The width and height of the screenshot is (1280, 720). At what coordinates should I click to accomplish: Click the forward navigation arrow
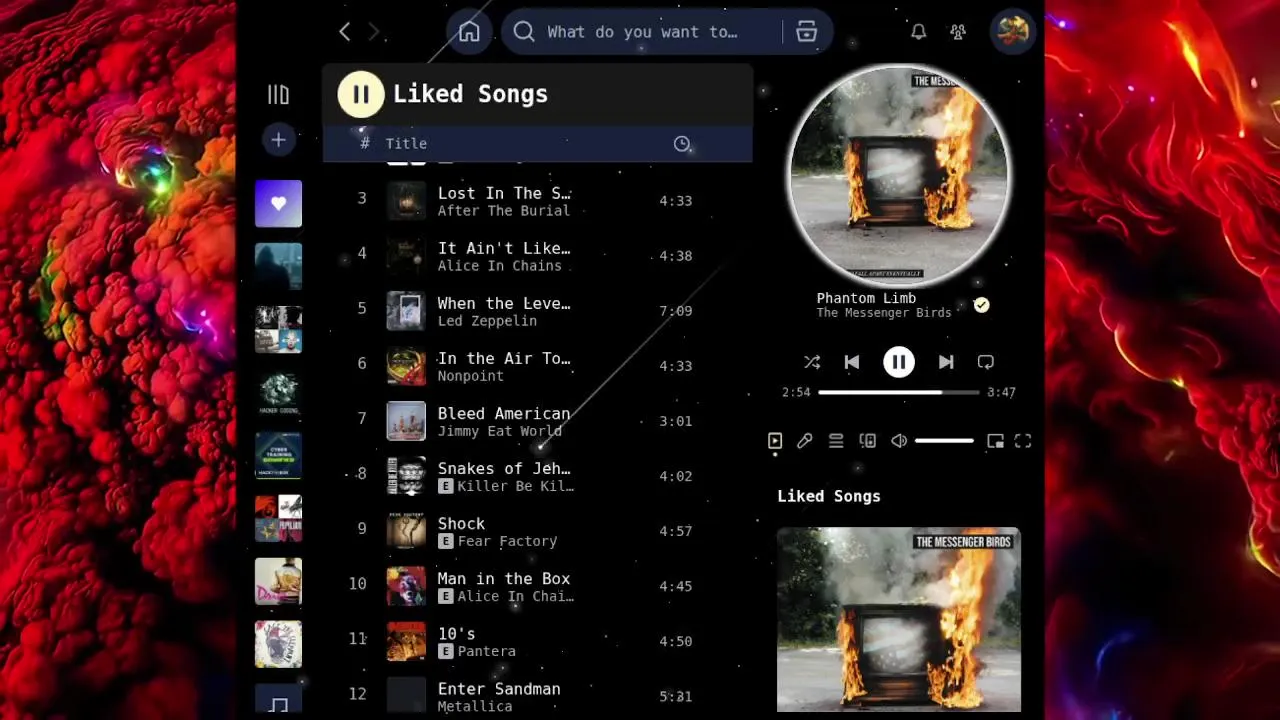[374, 32]
